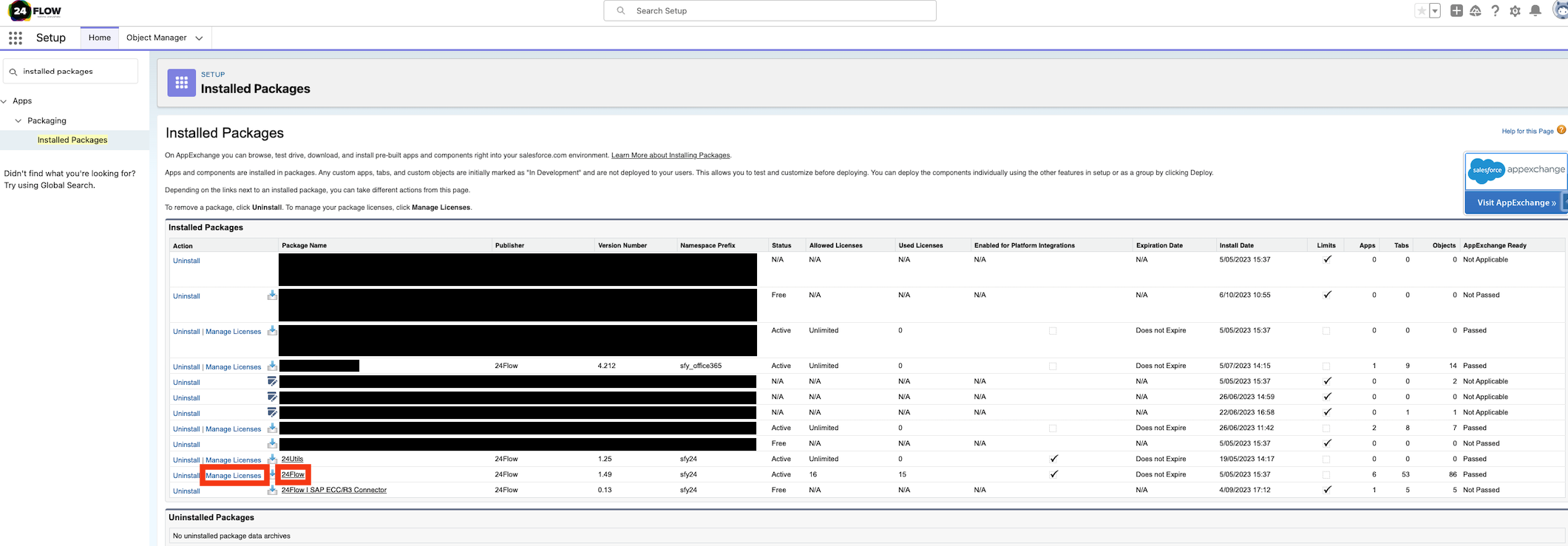Click the Favorites star icon
Viewport: 1568px width, 546px height.
(1421, 11)
